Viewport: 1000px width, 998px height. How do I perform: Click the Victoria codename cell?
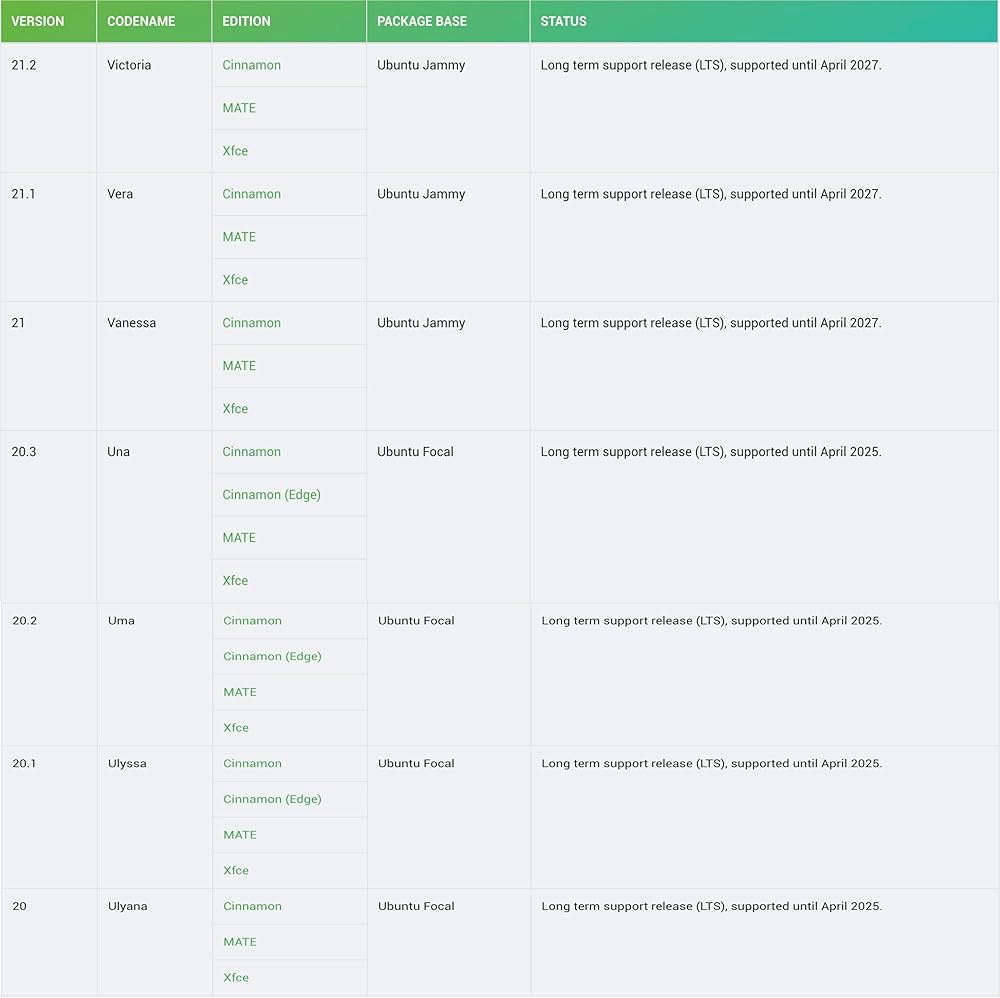(129, 65)
